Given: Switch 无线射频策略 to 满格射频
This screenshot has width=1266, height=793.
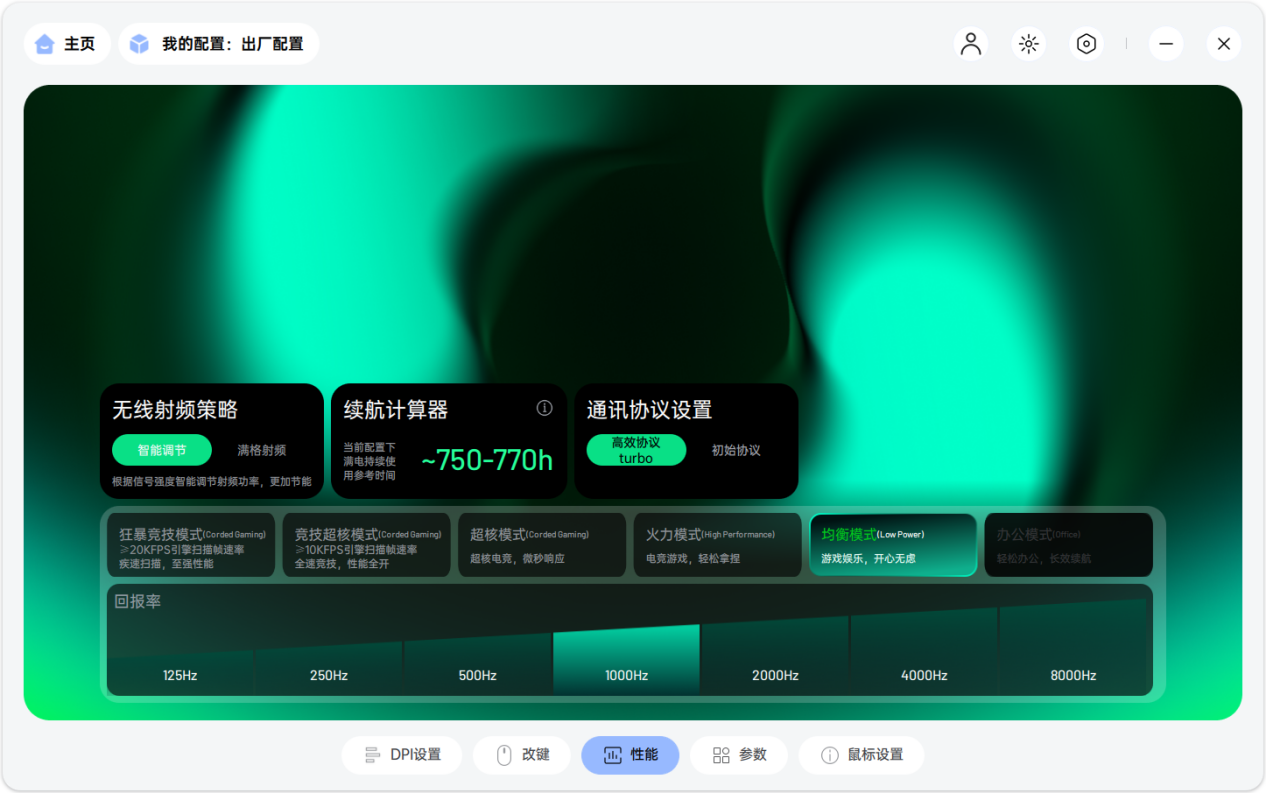Looking at the screenshot, I should tap(261, 450).
